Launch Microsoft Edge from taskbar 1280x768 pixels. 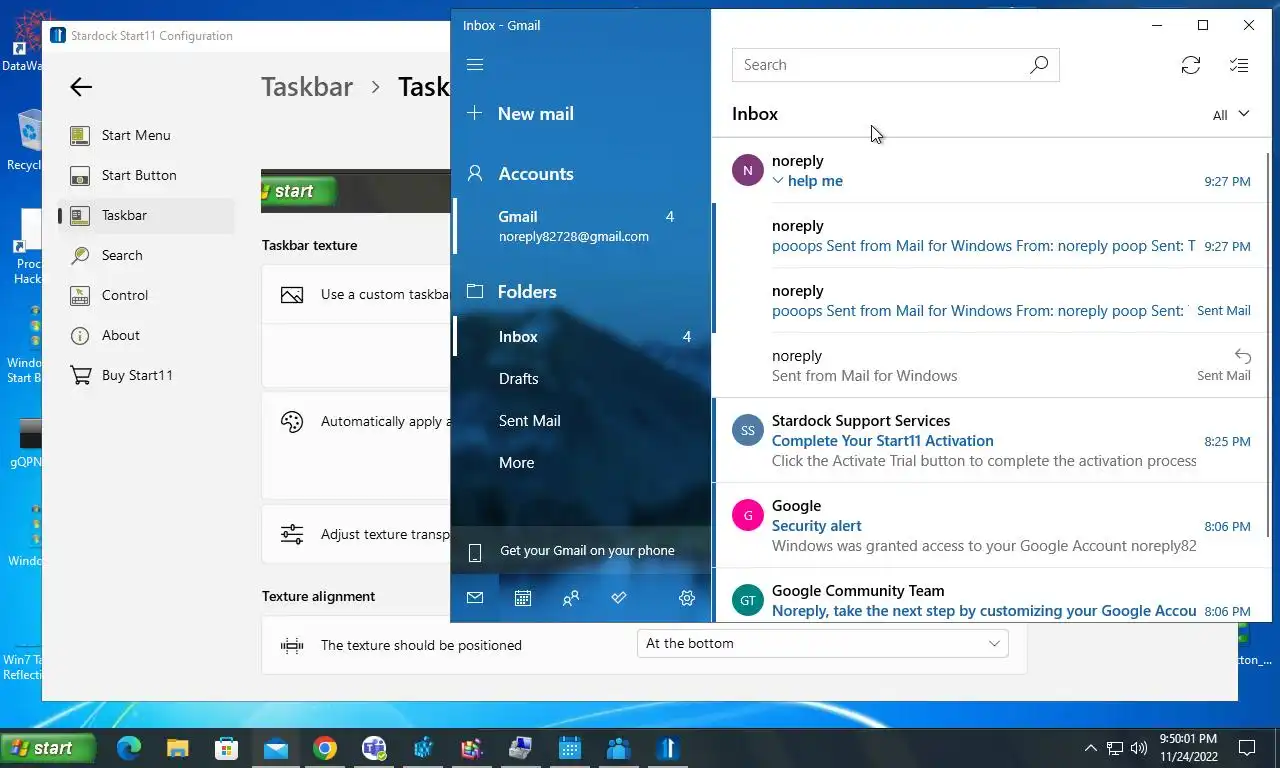(x=129, y=748)
